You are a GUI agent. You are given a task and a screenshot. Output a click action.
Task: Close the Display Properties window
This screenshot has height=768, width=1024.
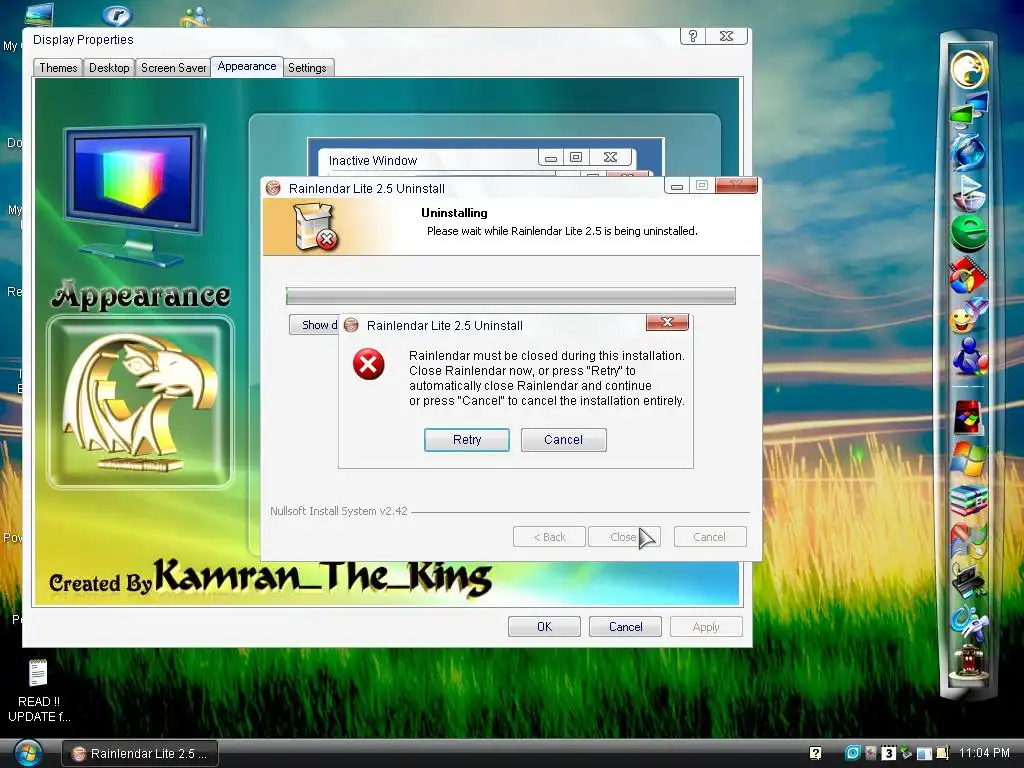pos(726,36)
